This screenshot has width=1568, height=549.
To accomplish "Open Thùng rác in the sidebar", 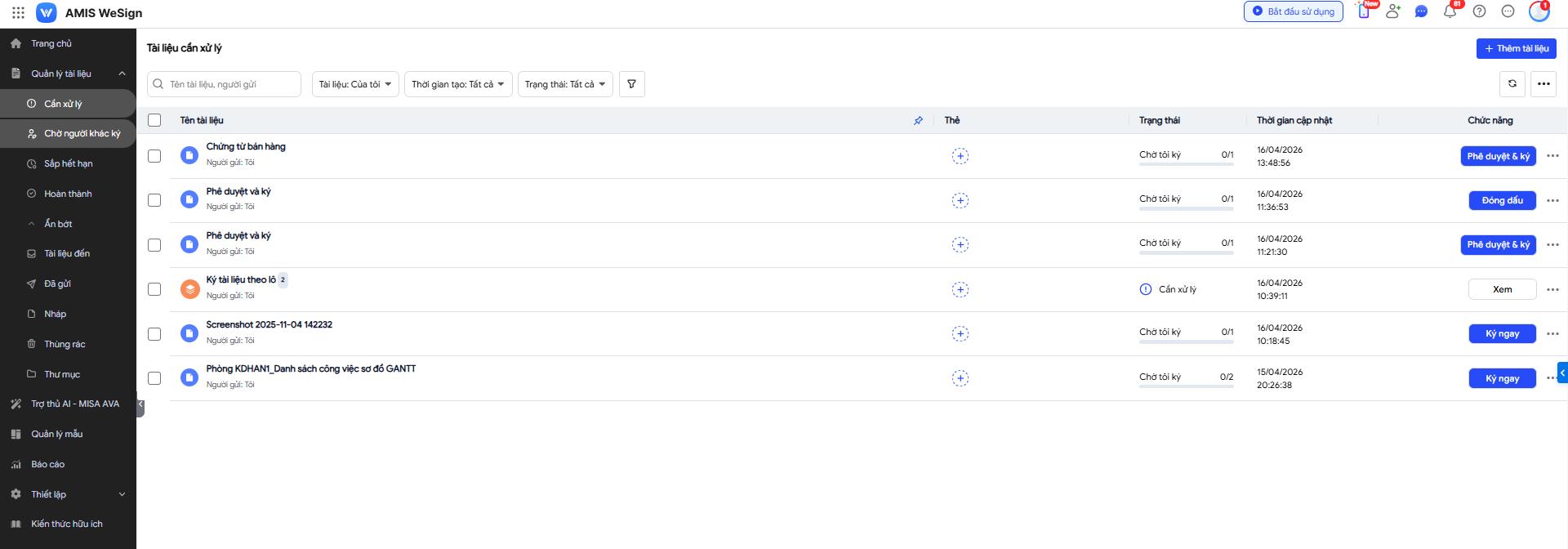I will (65, 344).
